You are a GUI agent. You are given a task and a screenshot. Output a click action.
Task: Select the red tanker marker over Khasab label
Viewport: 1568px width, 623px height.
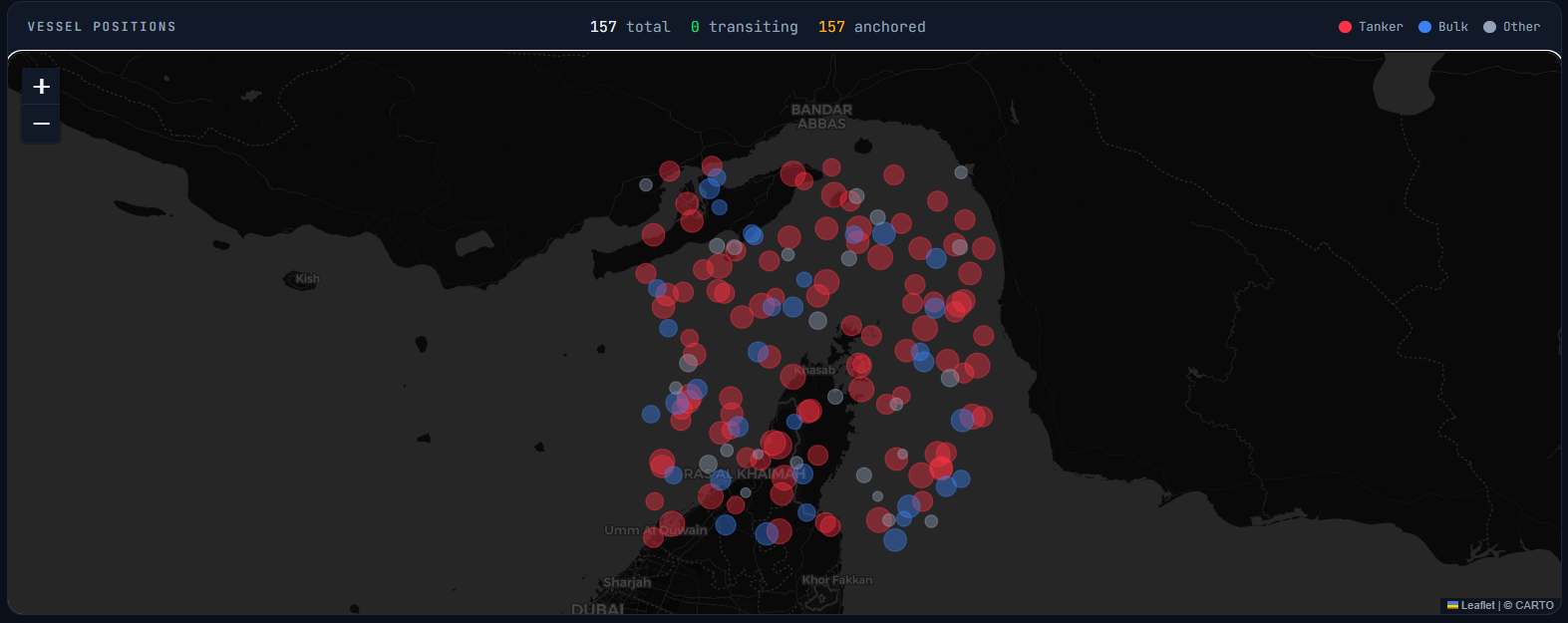click(792, 376)
